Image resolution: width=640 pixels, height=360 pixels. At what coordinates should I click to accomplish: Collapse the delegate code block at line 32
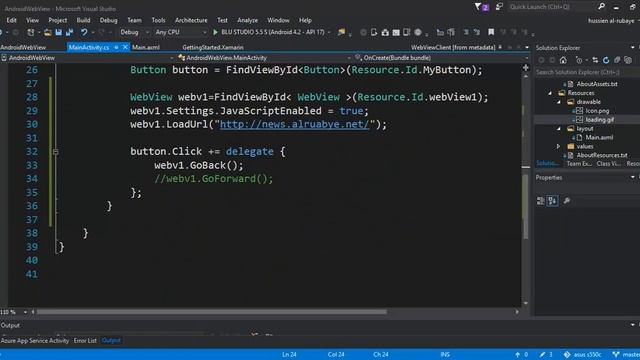tap(56, 152)
